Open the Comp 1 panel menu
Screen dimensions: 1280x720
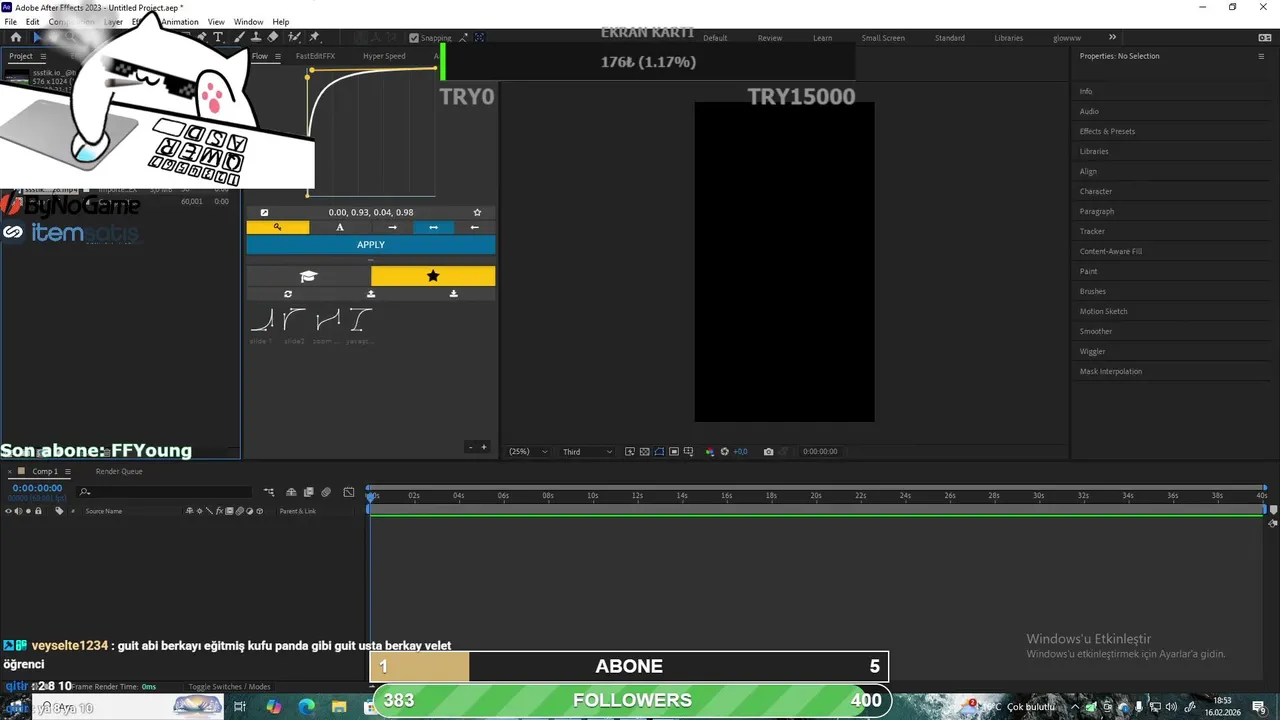pyautogui.click(x=67, y=471)
